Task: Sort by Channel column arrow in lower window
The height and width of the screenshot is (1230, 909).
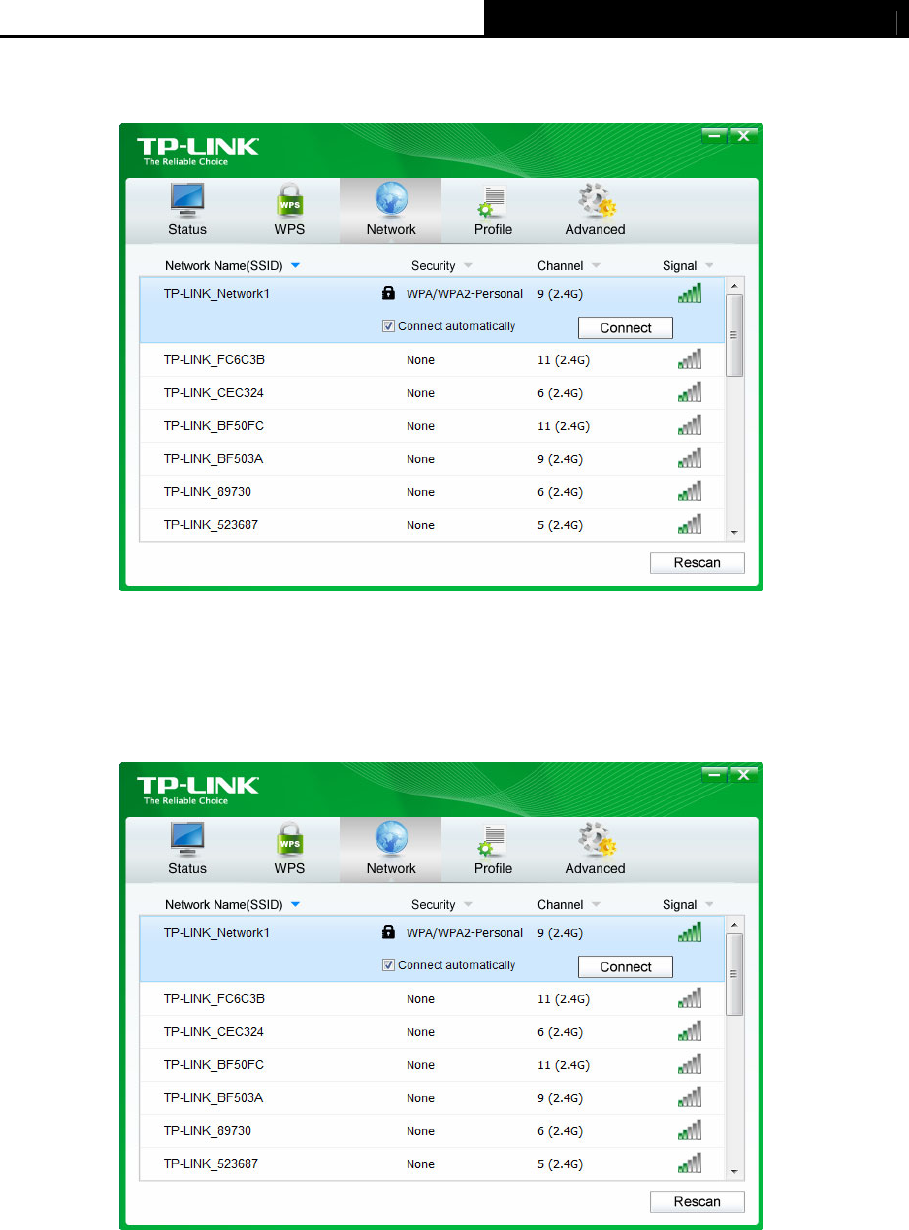Action: click(596, 905)
